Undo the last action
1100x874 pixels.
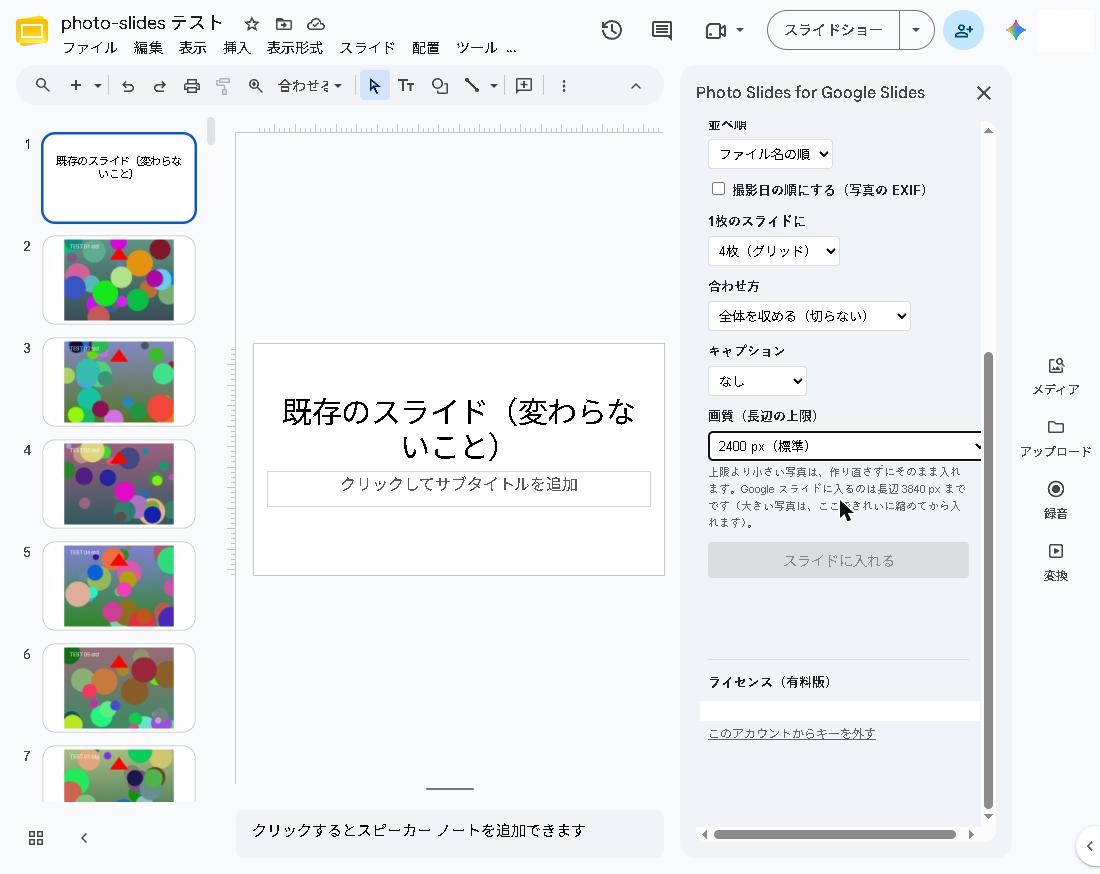click(128, 86)
